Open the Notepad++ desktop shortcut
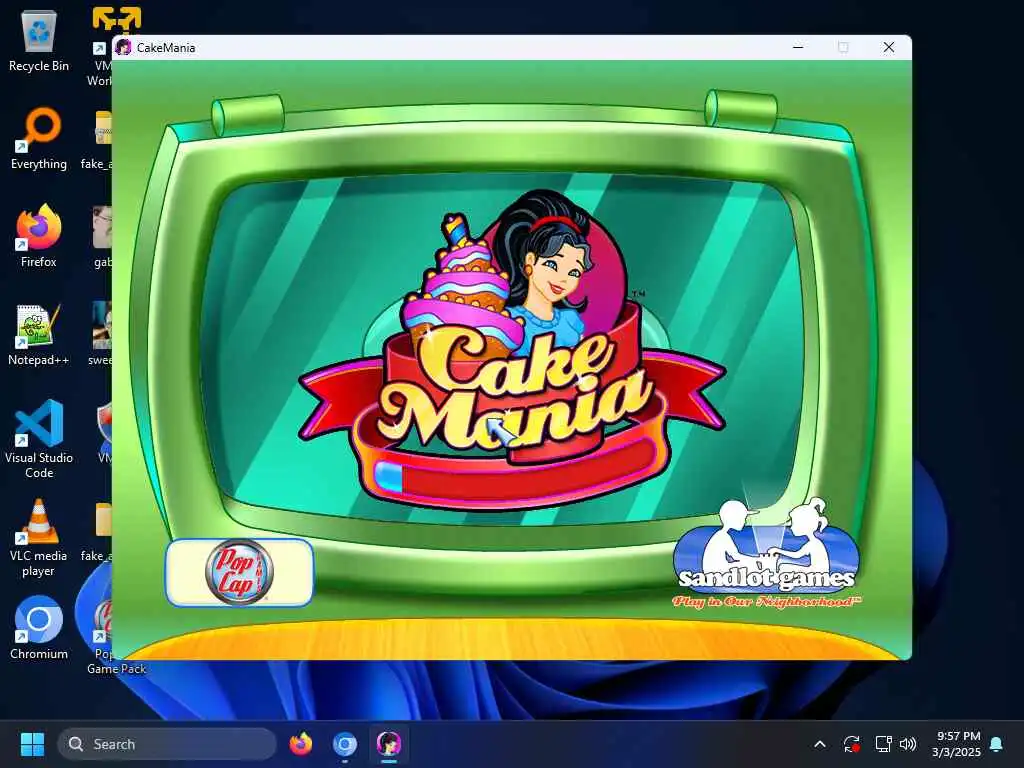The height and width of the screenshot is (768, 1024). coord(39,334)
